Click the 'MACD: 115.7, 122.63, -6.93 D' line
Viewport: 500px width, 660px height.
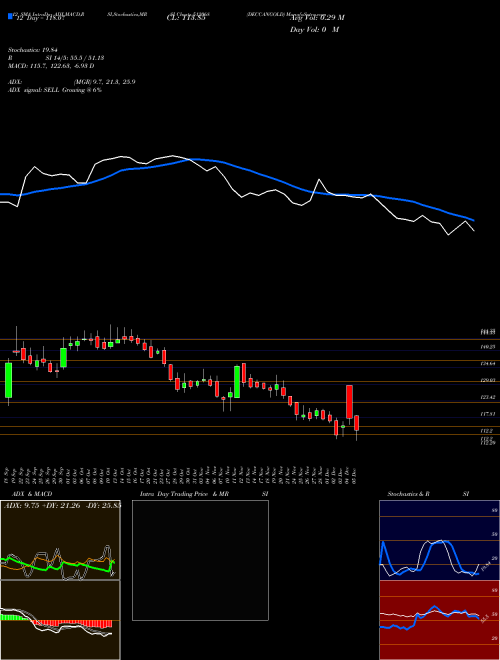51,66
